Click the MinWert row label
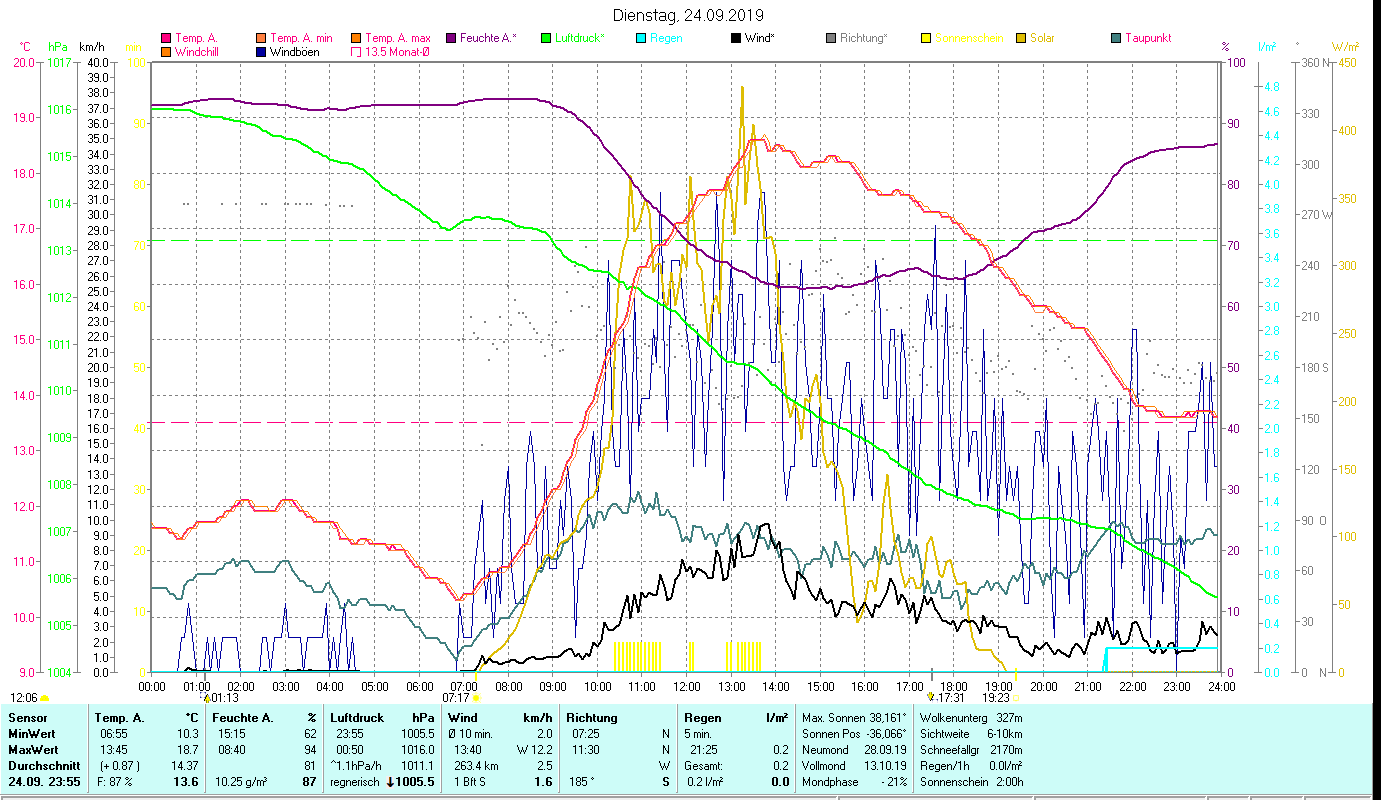1381x800 pixels. click(31, 734)
